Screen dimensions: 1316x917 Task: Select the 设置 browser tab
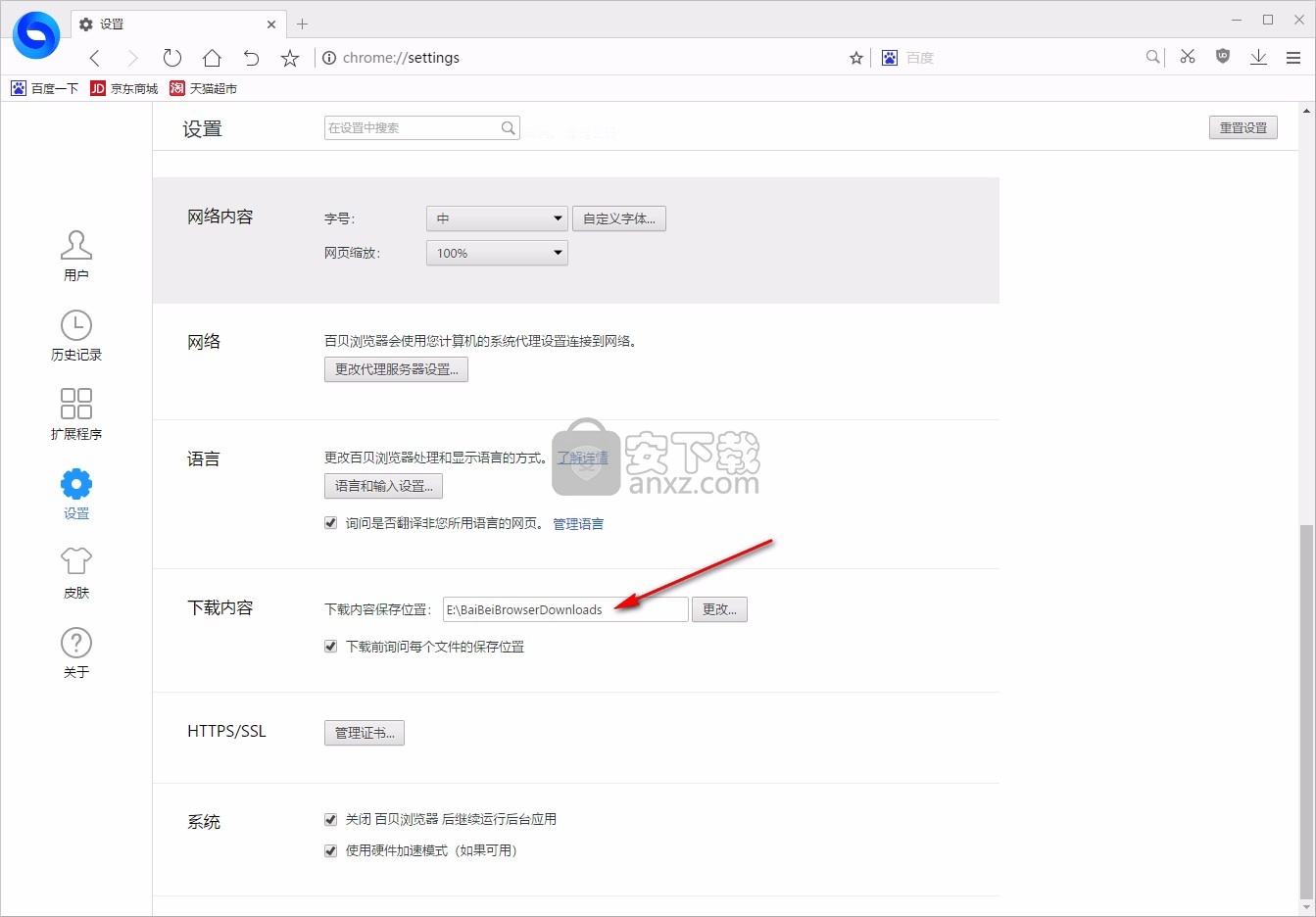point(178,24)
